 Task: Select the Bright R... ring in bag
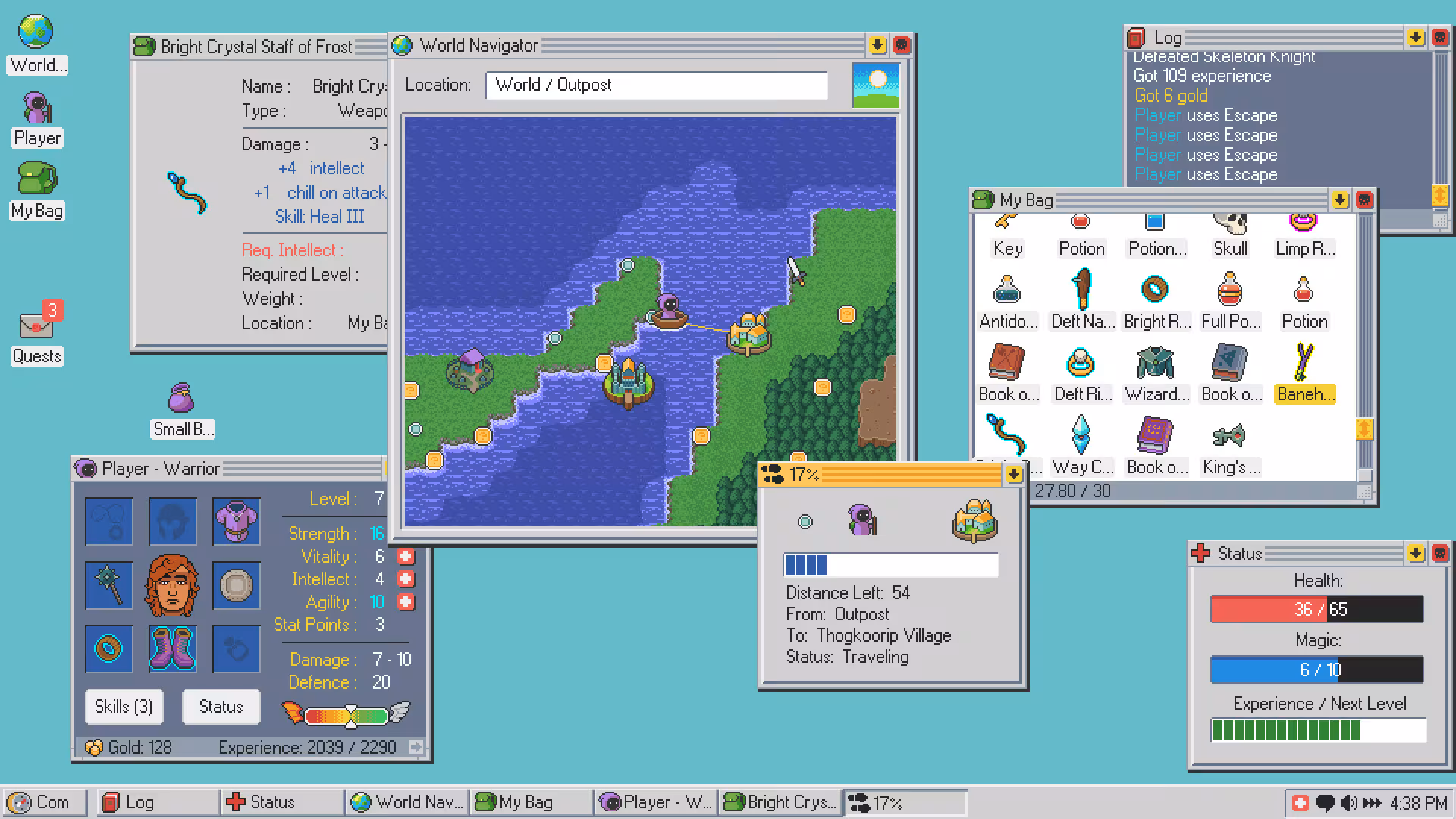click(x=1156, y=302)
